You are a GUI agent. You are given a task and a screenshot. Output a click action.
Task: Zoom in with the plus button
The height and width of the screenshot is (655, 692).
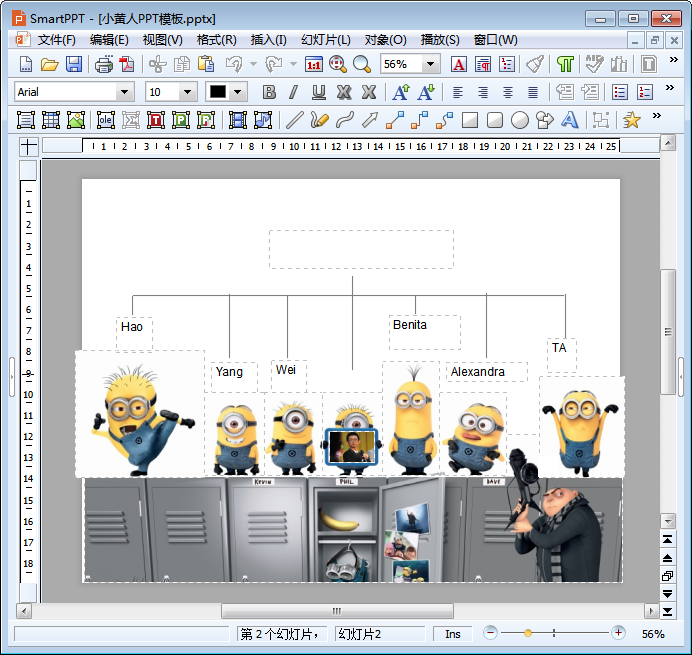618,633
